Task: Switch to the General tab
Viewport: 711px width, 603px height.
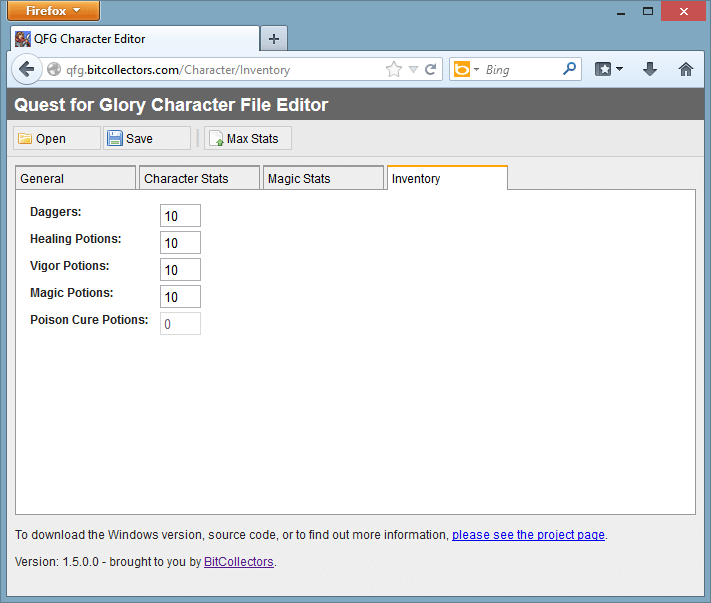Action: [x=75, y=178]
